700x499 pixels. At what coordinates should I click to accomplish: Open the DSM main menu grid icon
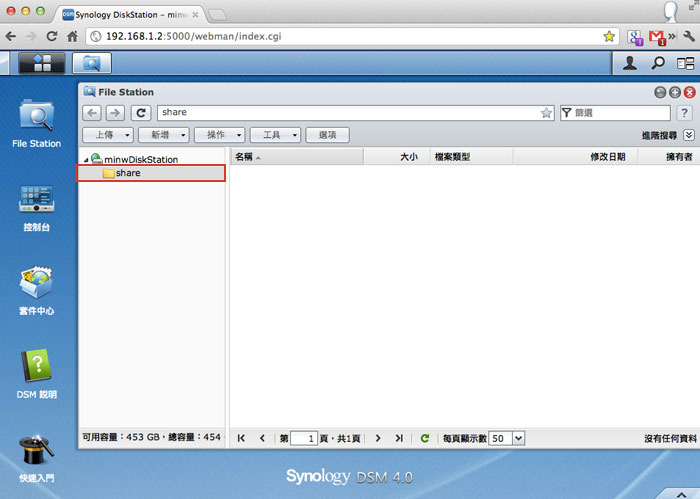click(x=42, y=63)
